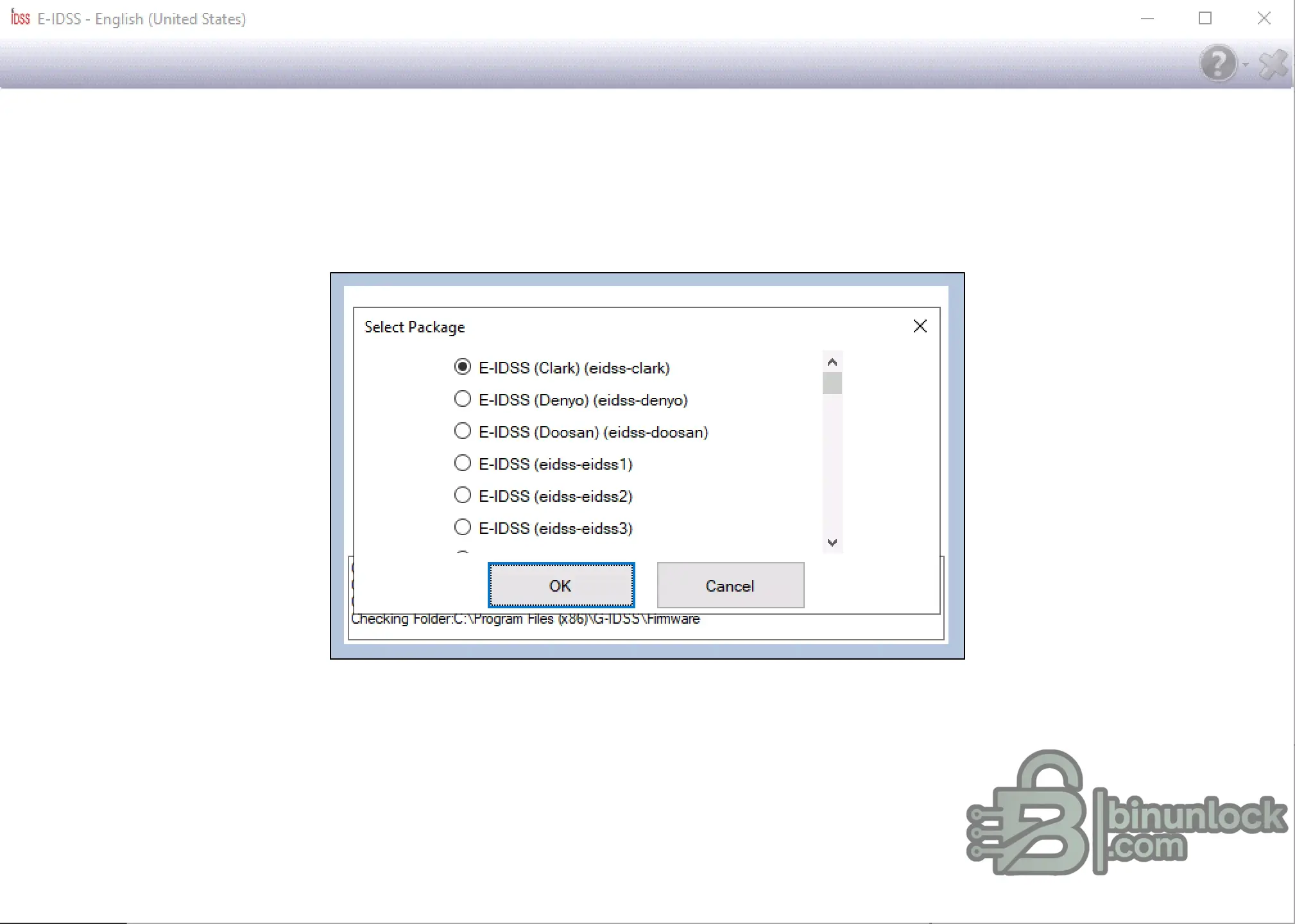The height and width of the screenshot is (924, 1295).
Task: Confirm the package selection with OK
Action: point(561,585)
